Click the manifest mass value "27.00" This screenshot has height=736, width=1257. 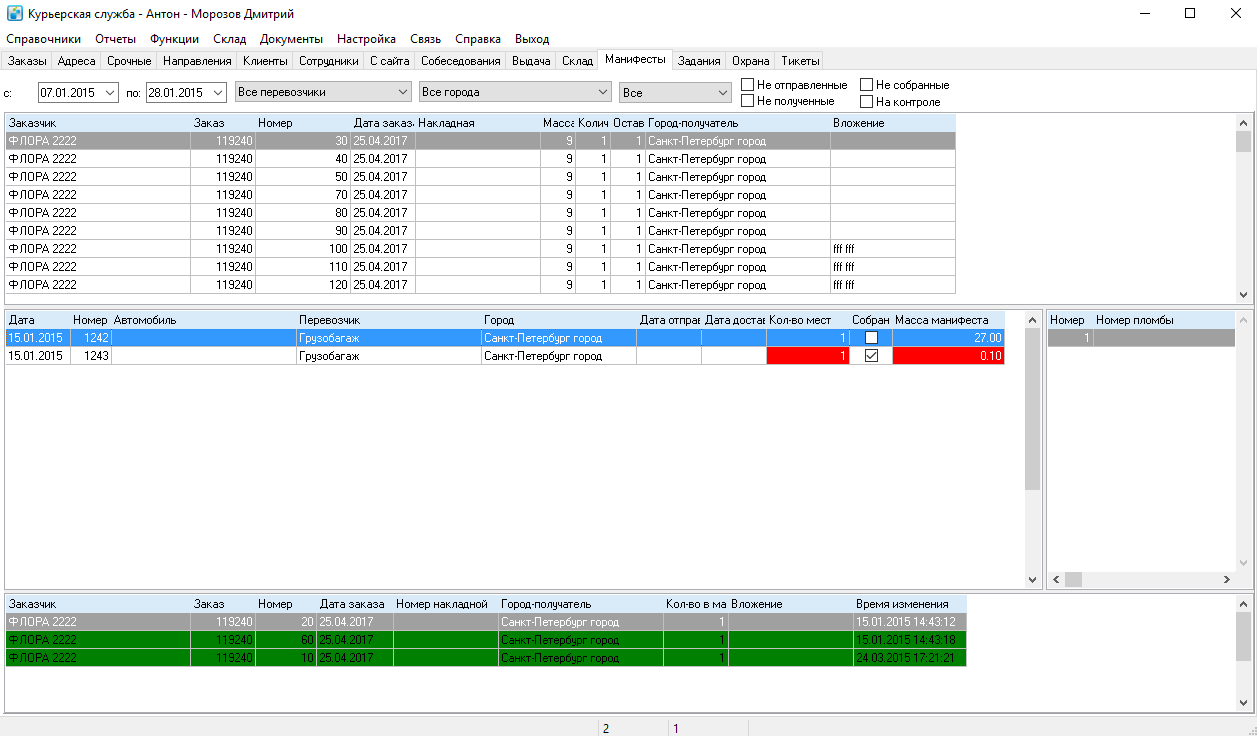[988, 338]
